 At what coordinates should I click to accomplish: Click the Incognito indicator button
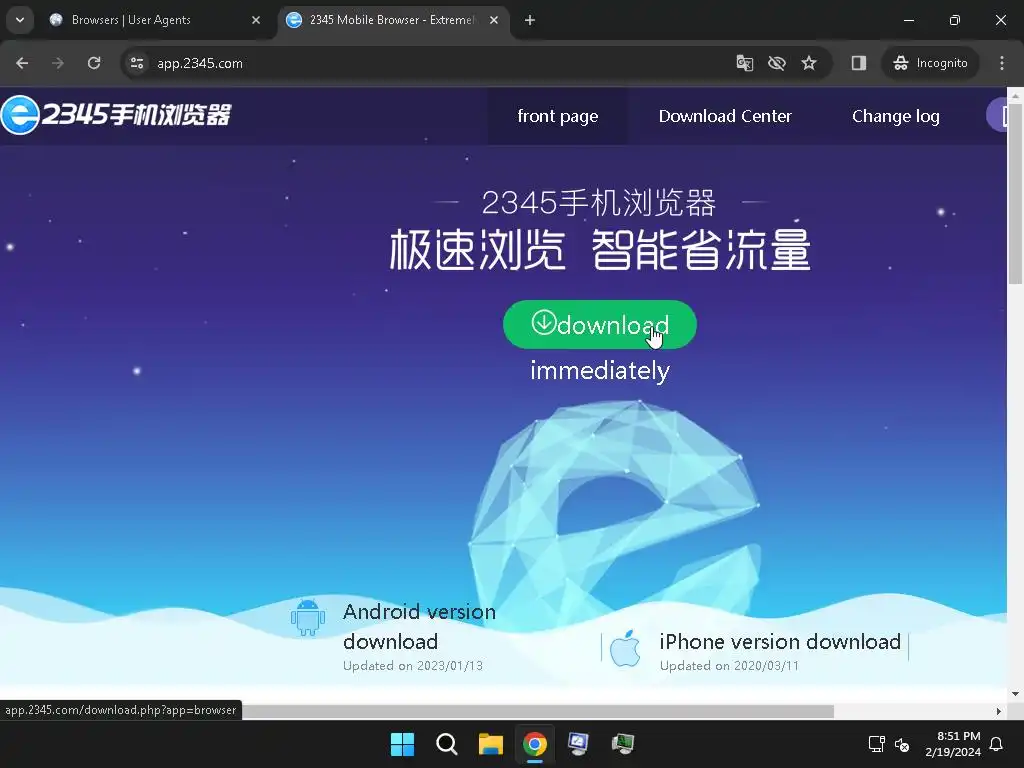point(931,63)
